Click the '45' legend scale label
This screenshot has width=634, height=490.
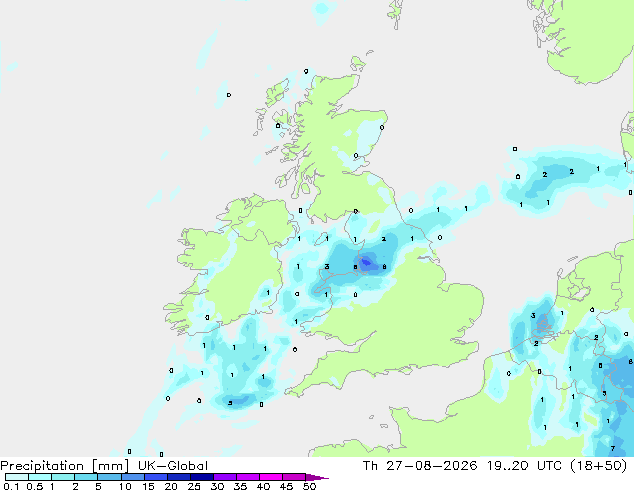286,486
